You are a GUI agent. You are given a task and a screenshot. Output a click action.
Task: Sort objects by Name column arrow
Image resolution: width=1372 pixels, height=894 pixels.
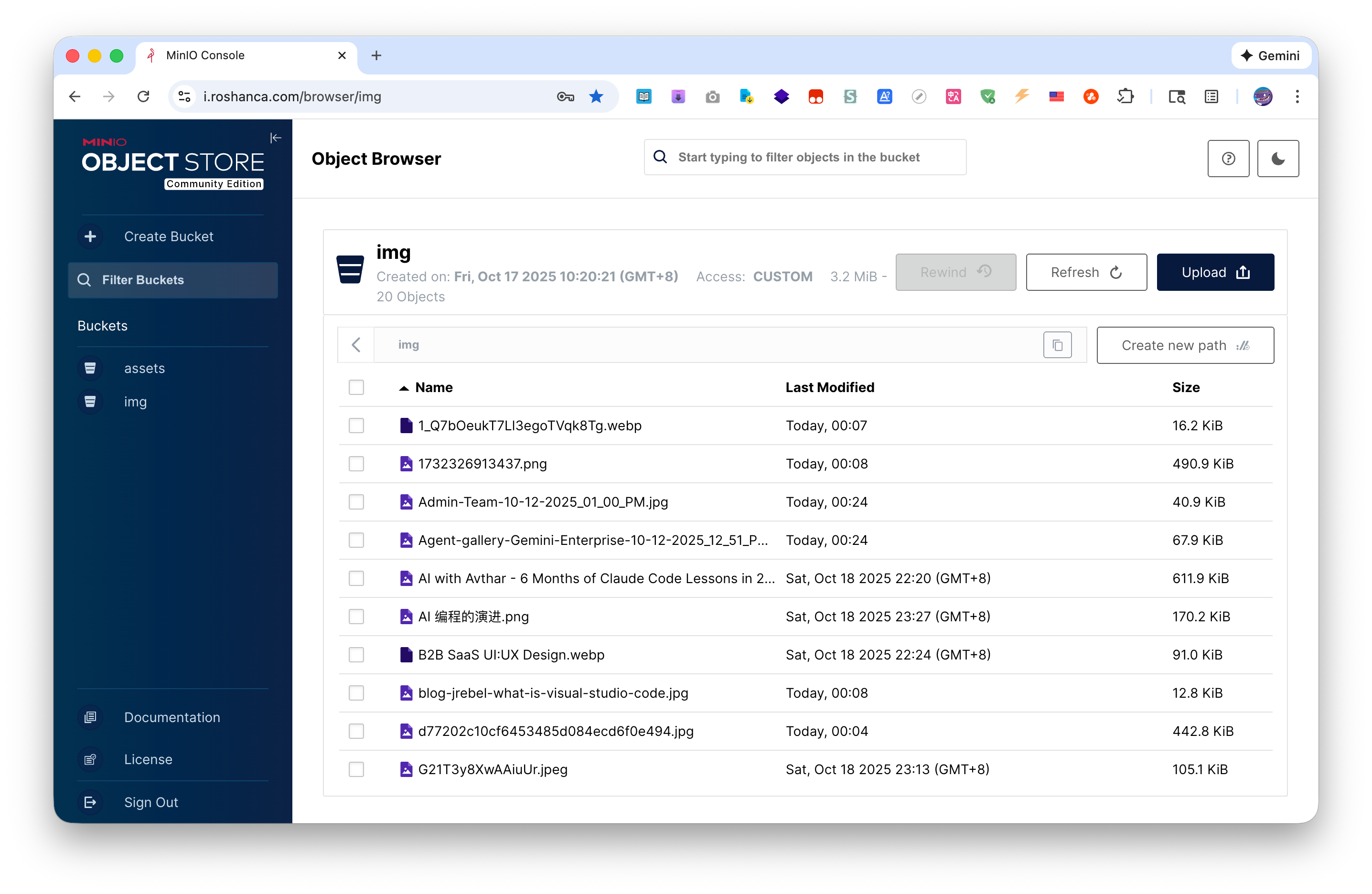pos(404,388)
